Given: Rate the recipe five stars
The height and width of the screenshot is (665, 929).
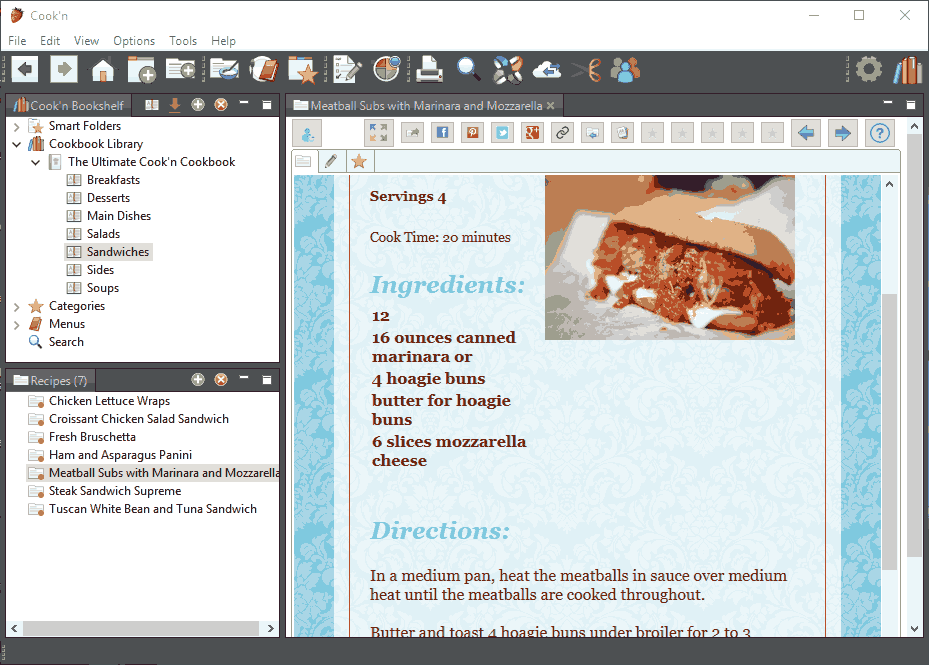Looking at the screenshot, I should click(772, 133).
